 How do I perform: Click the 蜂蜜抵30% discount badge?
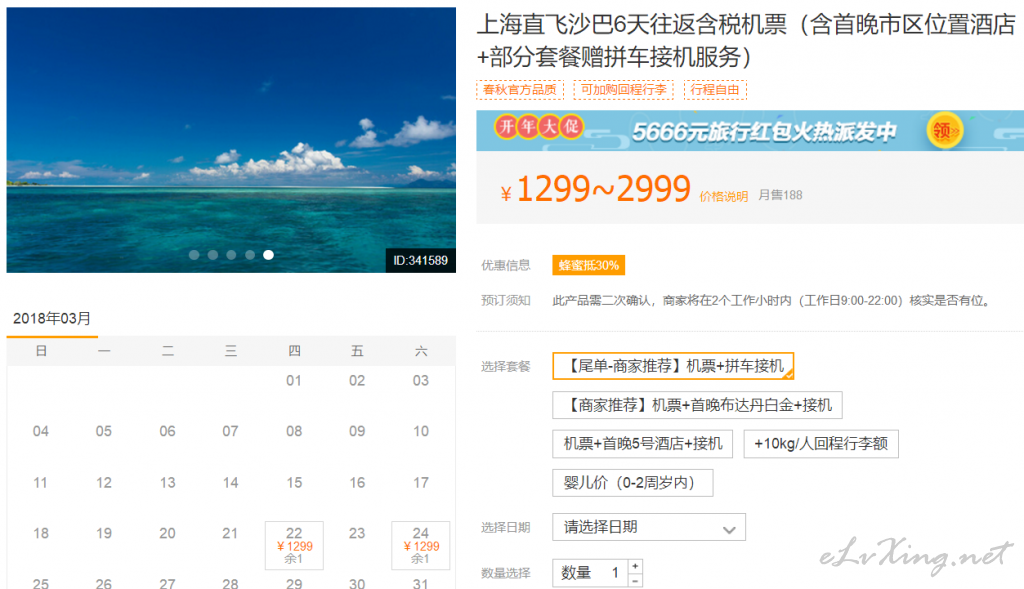pyautogui.click(x=588, y=265)
